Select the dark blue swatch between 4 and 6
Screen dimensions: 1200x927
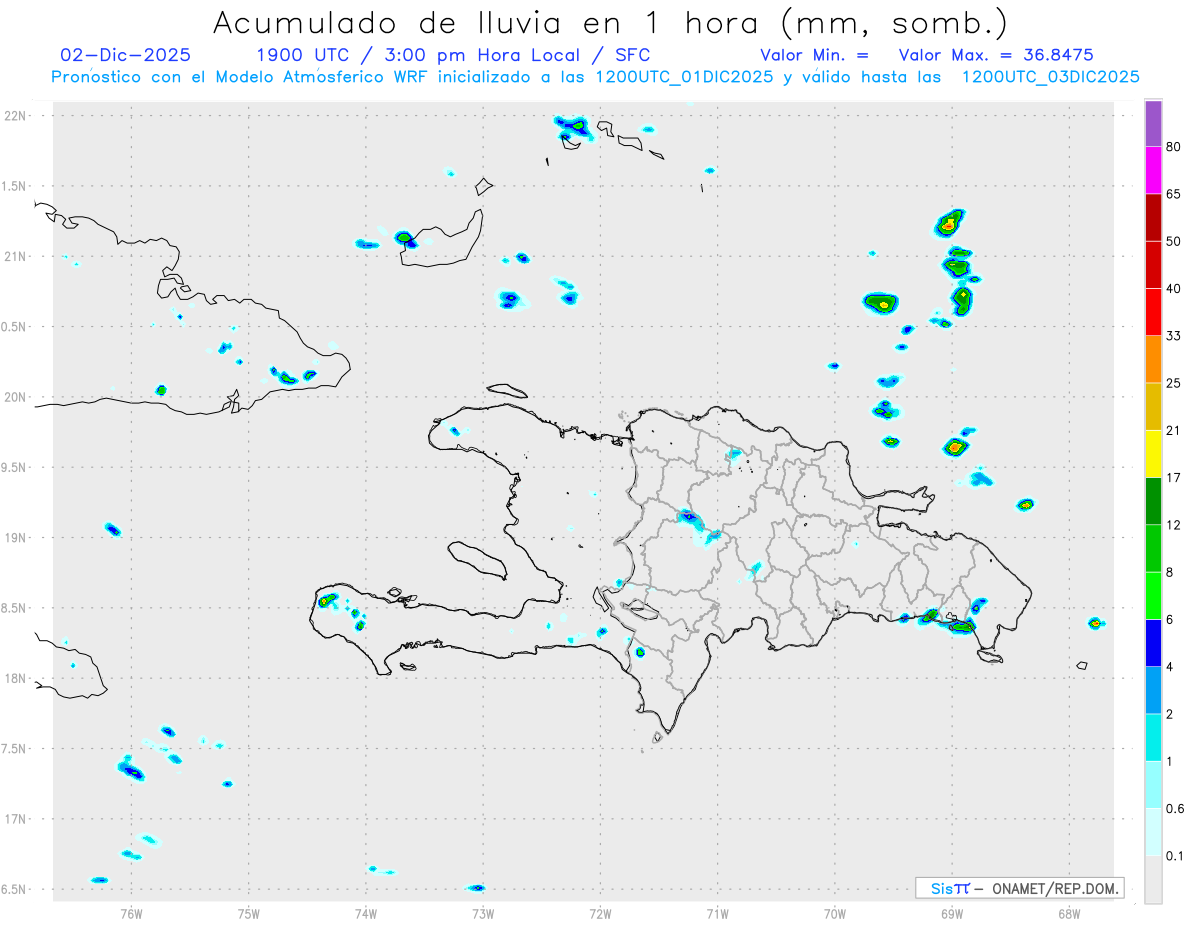tap(1153, 643)
